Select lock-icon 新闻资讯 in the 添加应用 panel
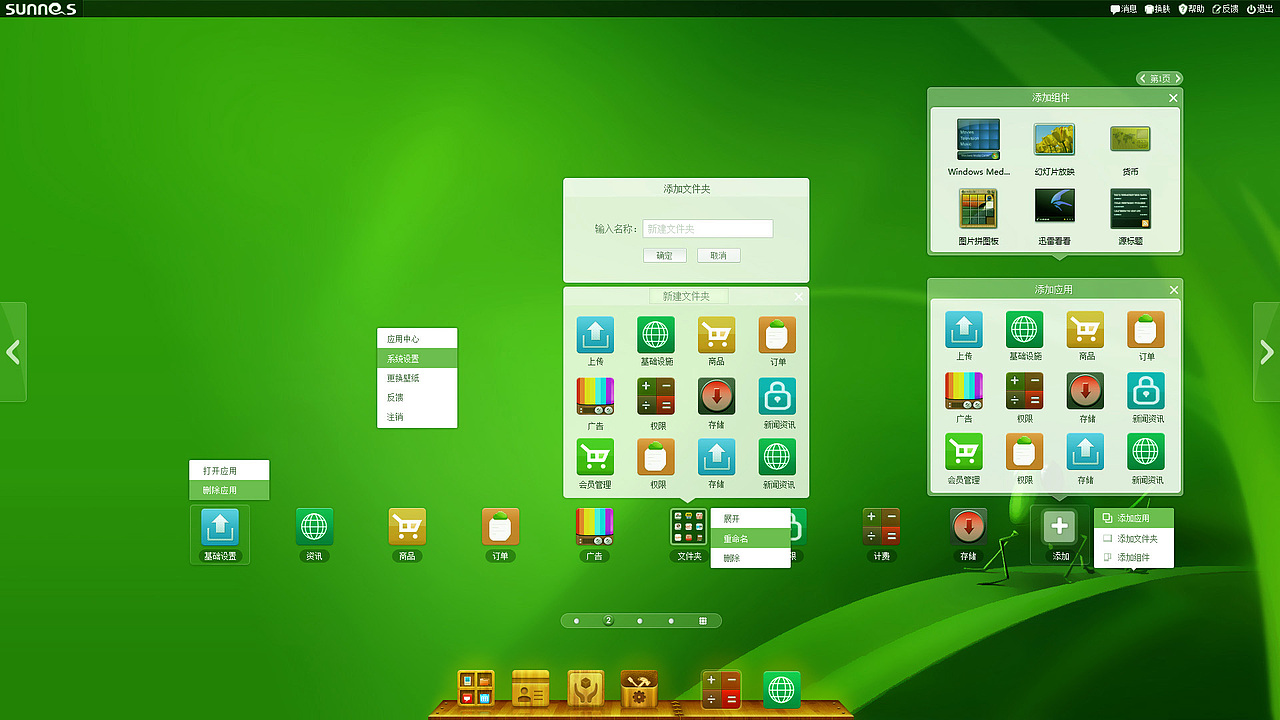Viewport: 1280px width, 720px height. [1146, 391]
